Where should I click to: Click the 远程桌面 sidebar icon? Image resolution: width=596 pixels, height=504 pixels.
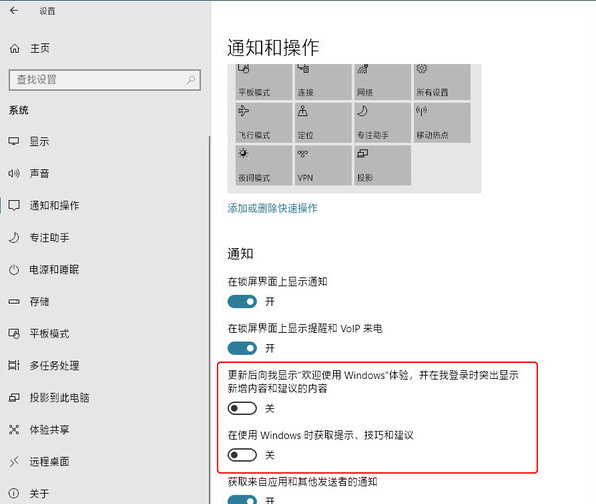click(14, 462)
